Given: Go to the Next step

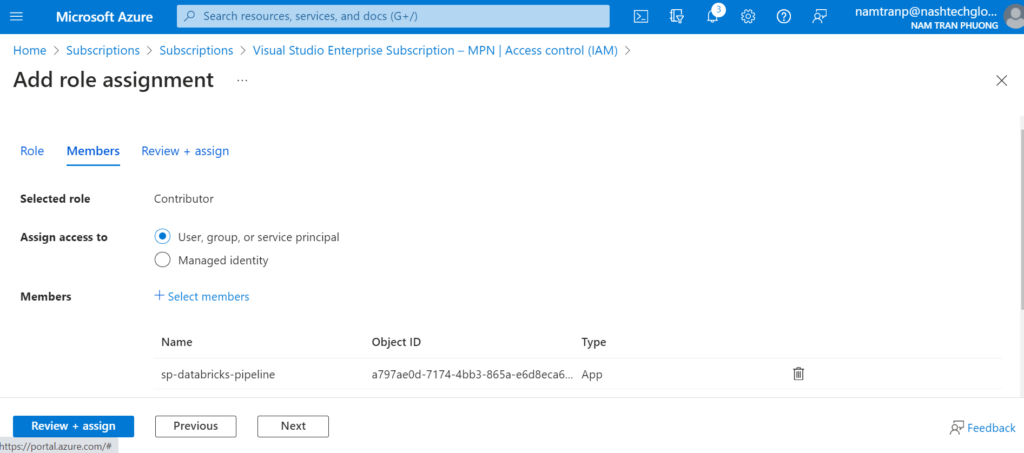Looking at the screenshot, I should (293, 426).
